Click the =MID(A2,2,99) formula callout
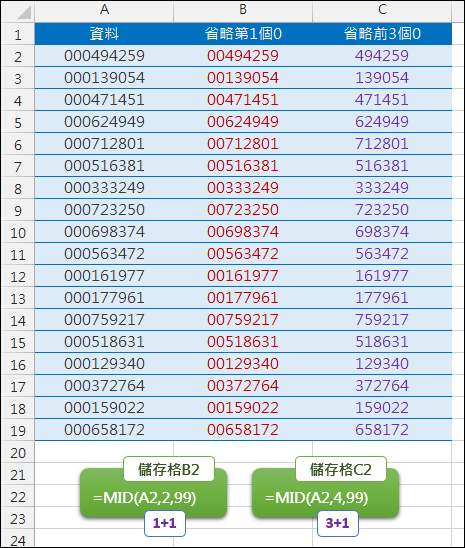The width and height of the screenshot is (465, 548). pos(153,493)
